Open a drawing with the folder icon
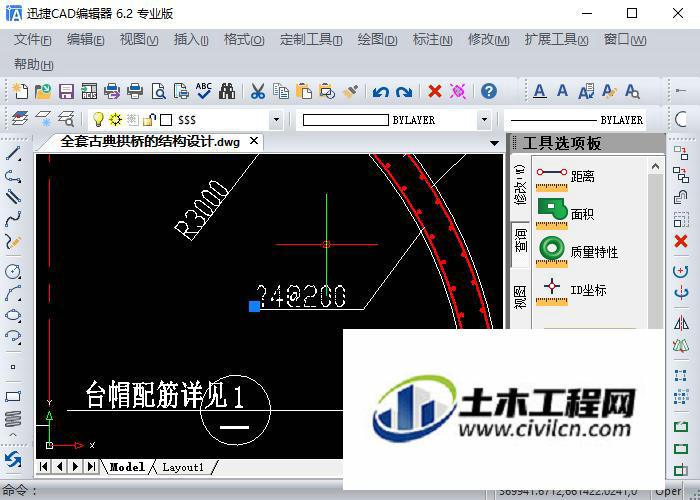 (x=43, y=92)
